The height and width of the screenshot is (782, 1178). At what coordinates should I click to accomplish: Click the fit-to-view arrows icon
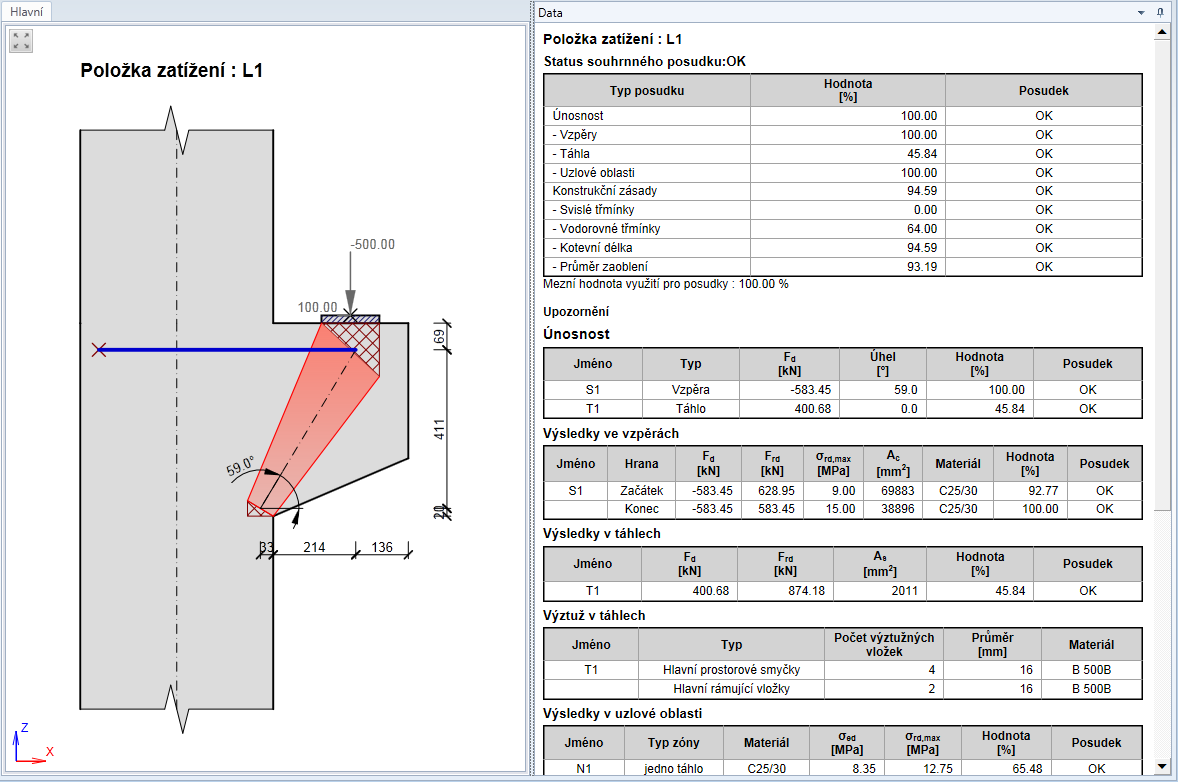click(21, 41)
